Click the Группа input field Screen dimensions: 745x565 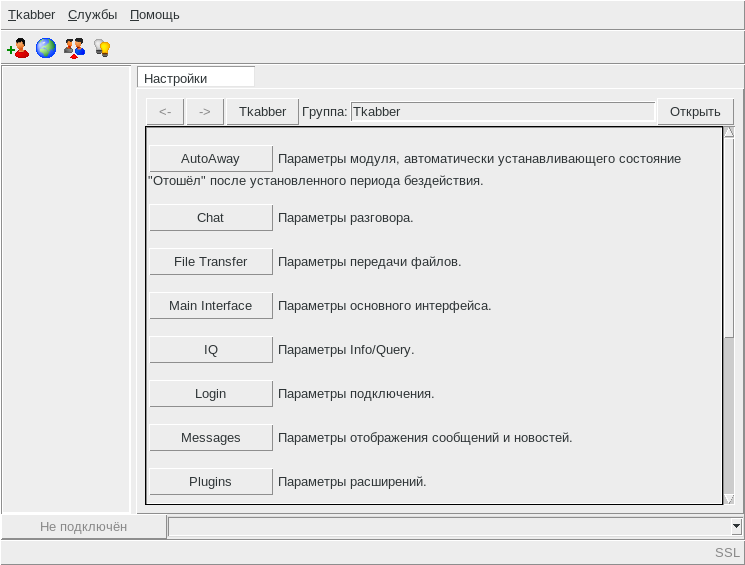tap(503, 112)
